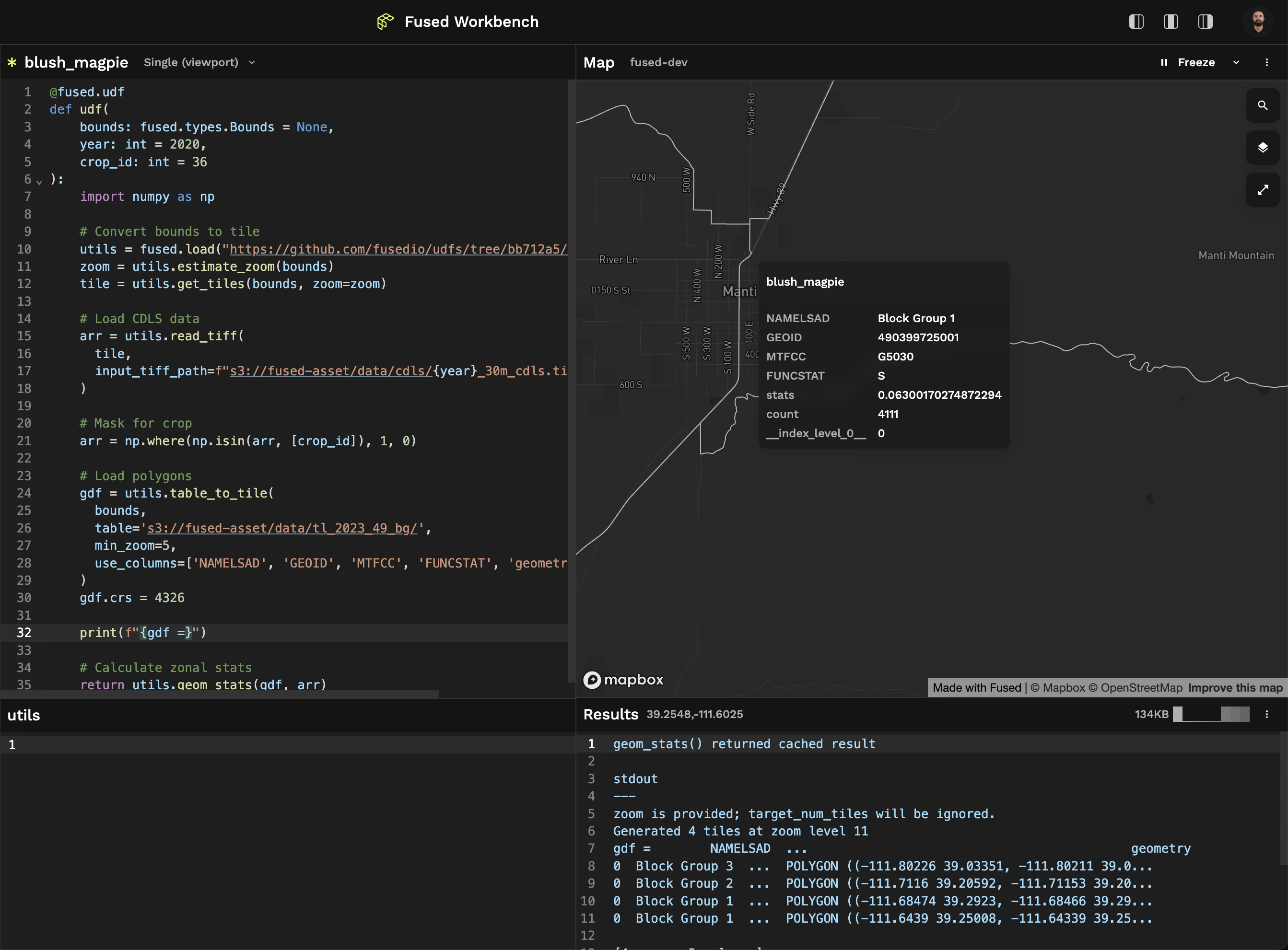Switch to the center-panel layout
Viewport: 1288px width, 950px height.
coord(1171,22)
